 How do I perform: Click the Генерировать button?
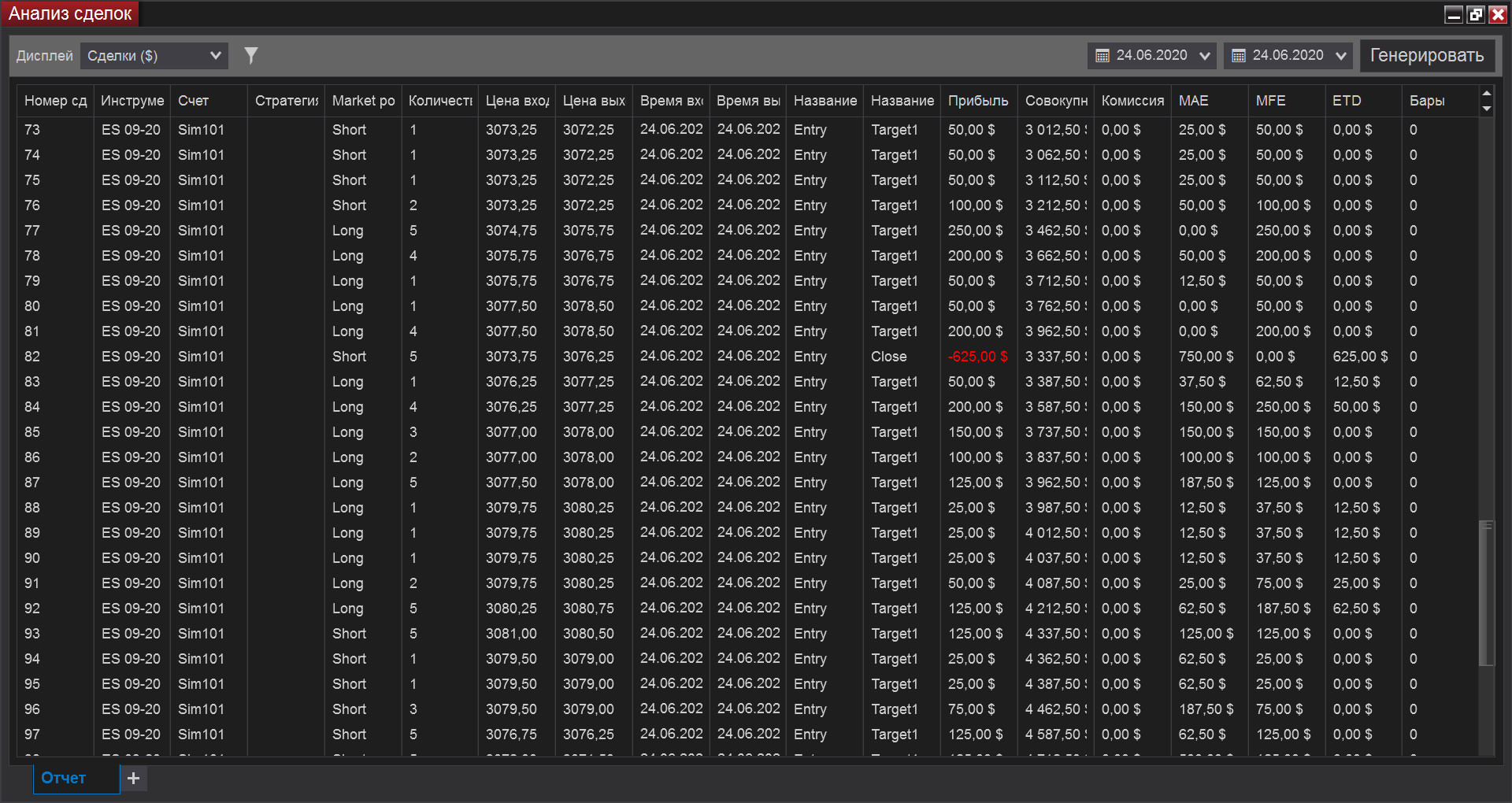pyautogui.click(x=1427, y=56)
